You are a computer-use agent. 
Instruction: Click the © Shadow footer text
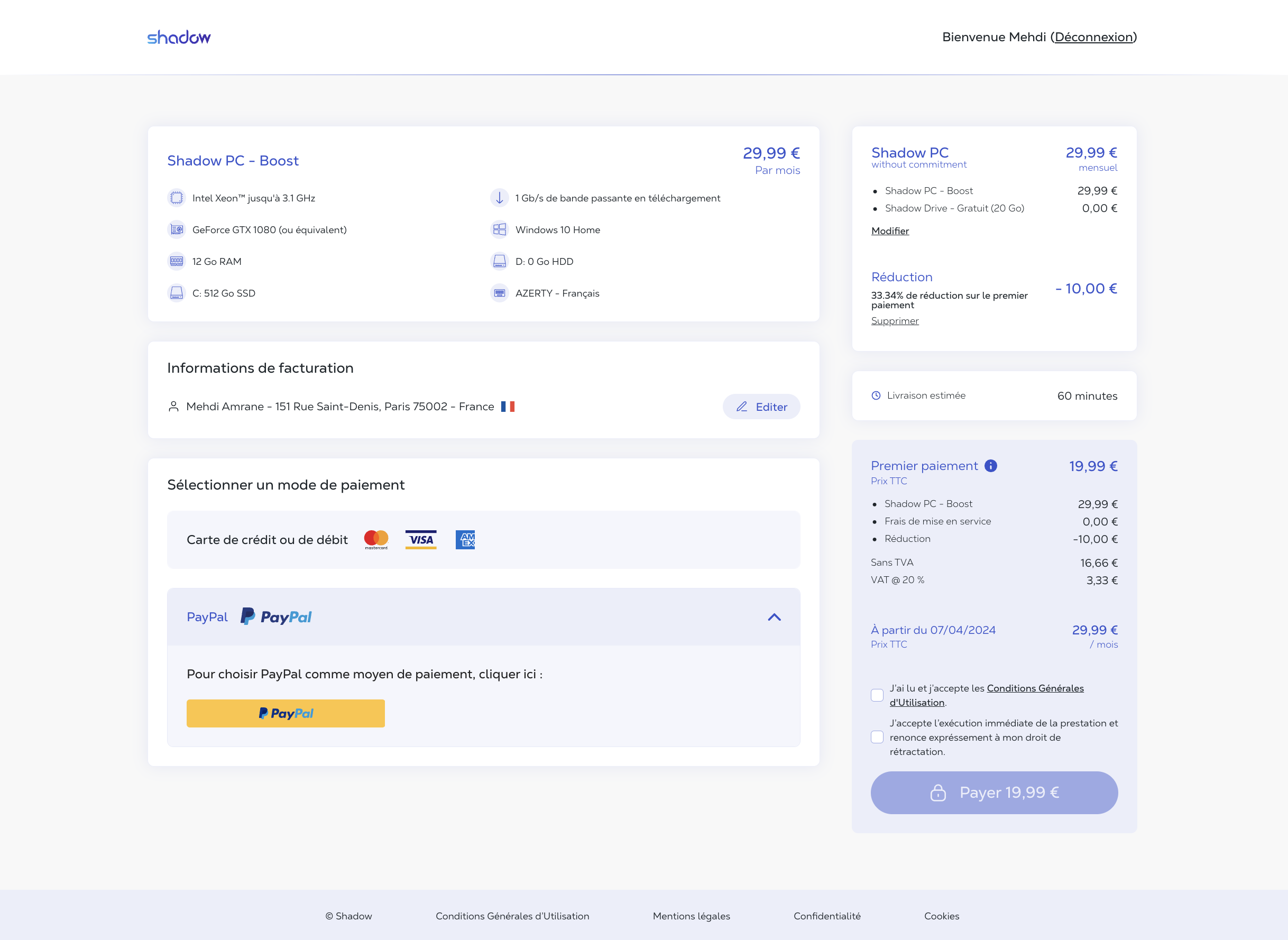[x=349, y=916]
